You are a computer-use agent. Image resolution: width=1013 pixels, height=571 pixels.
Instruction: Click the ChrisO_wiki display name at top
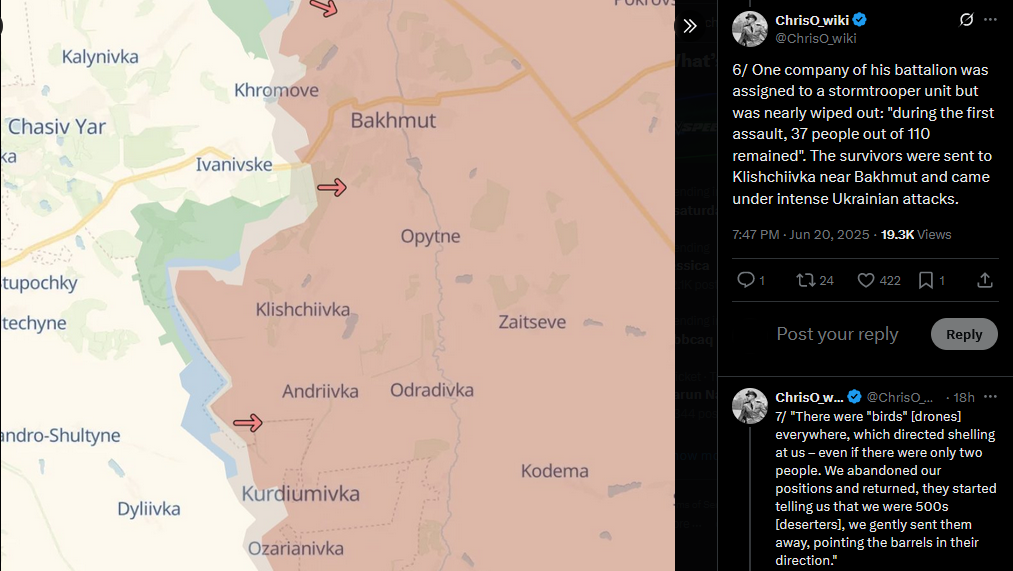(812, 20)
